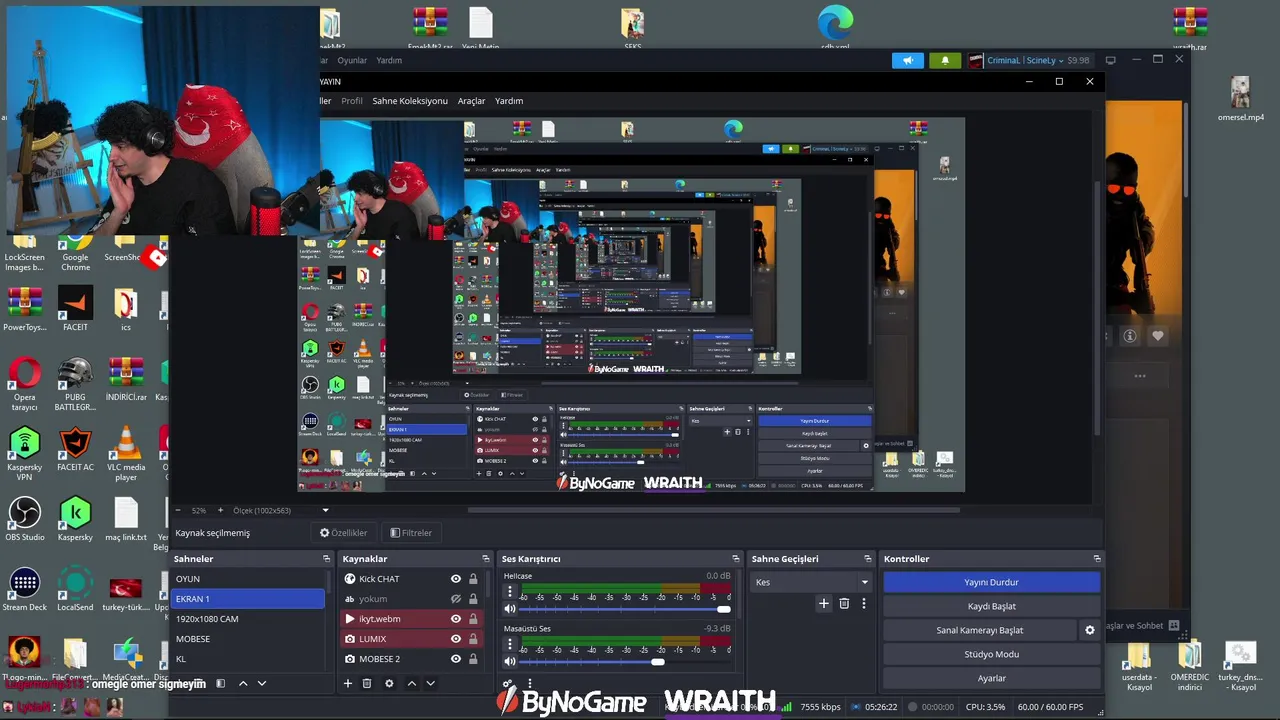Undock the Sahne Geçişleri panel
Screen dimensions: 1280x720
[868, 559]
